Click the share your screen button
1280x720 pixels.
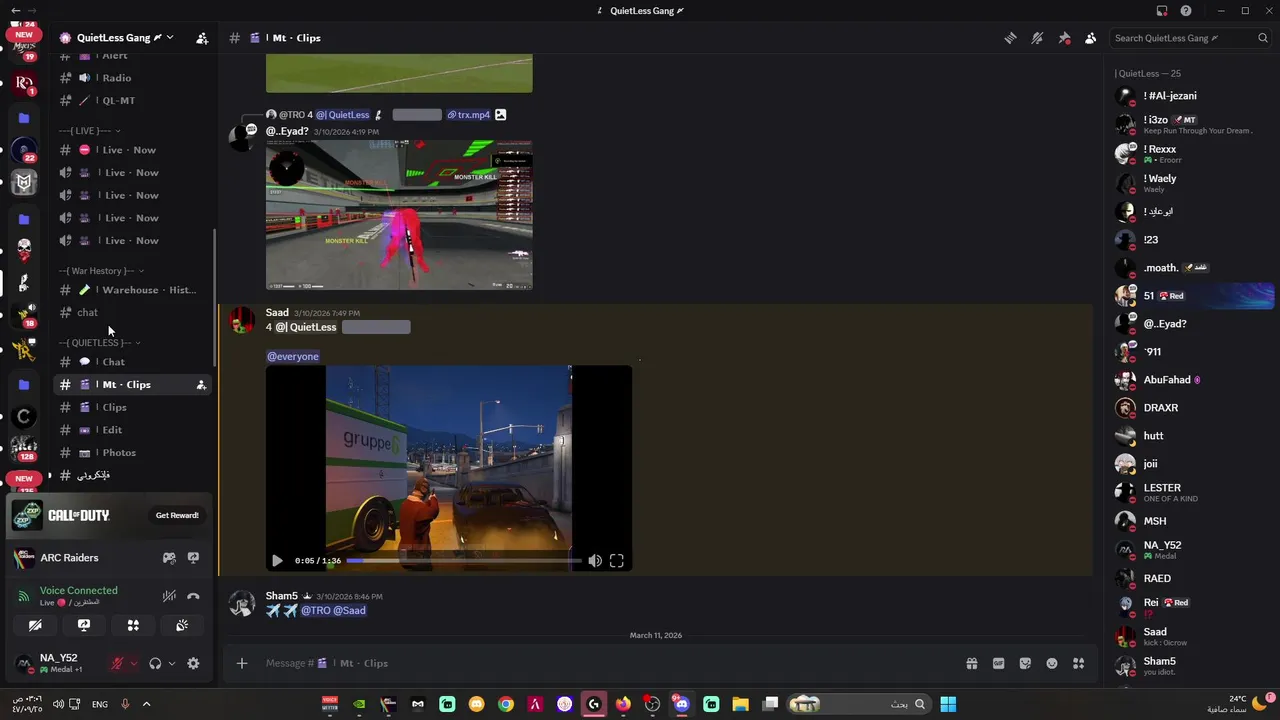click(84, 625)
